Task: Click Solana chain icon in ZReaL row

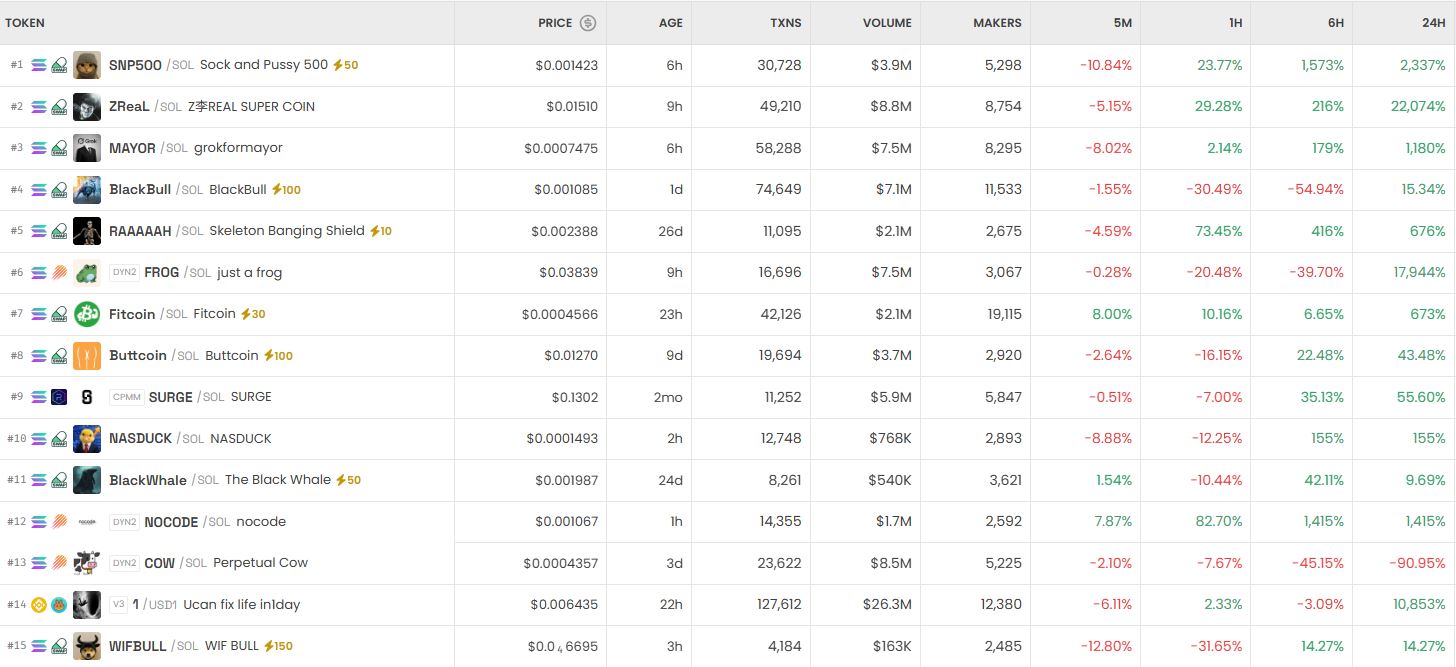Action: click(x=39, y=107)
